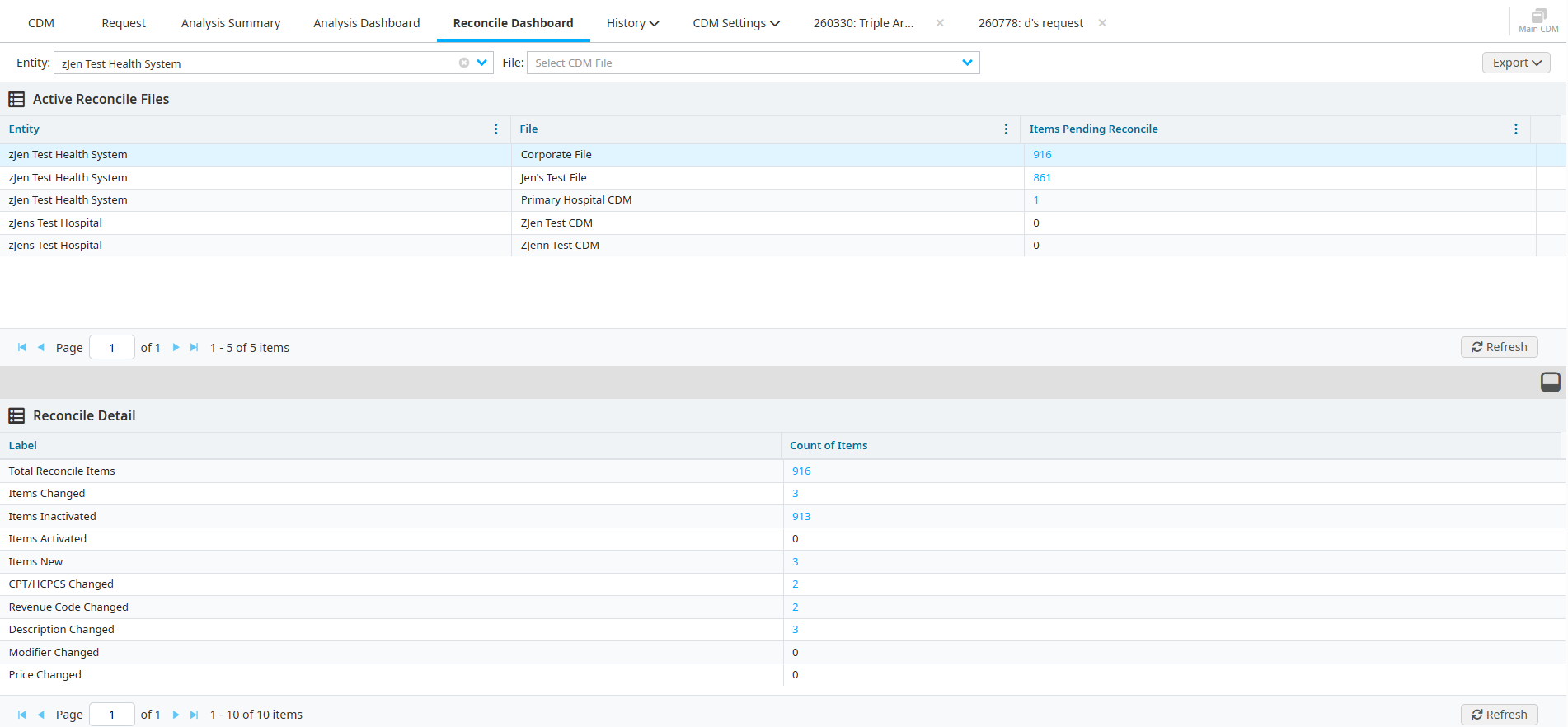Expand the Entity dropdown

(x=482, y=63)
